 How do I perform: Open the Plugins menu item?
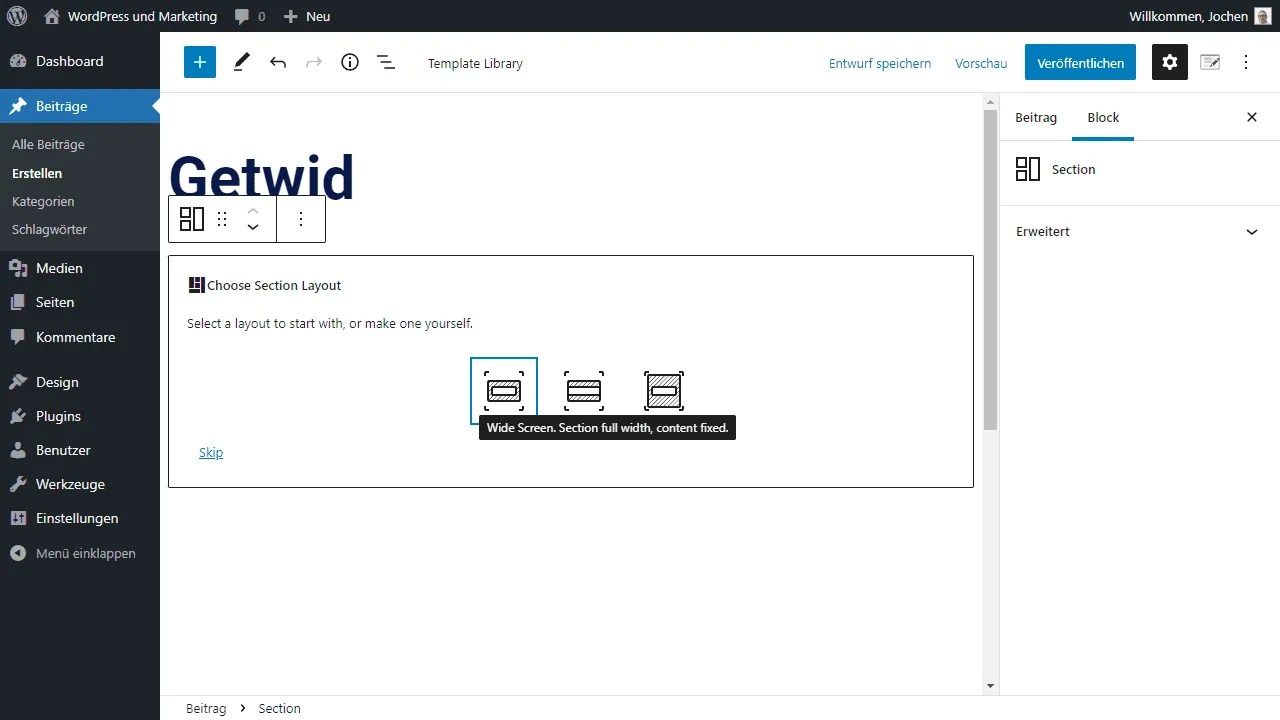tap(80, 416)
